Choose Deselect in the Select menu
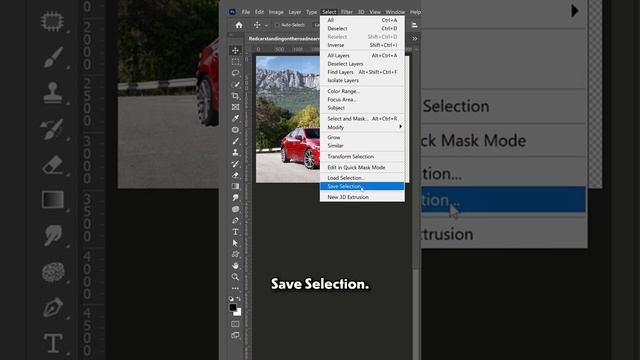The image size is (640, 360). coord(362,29)
